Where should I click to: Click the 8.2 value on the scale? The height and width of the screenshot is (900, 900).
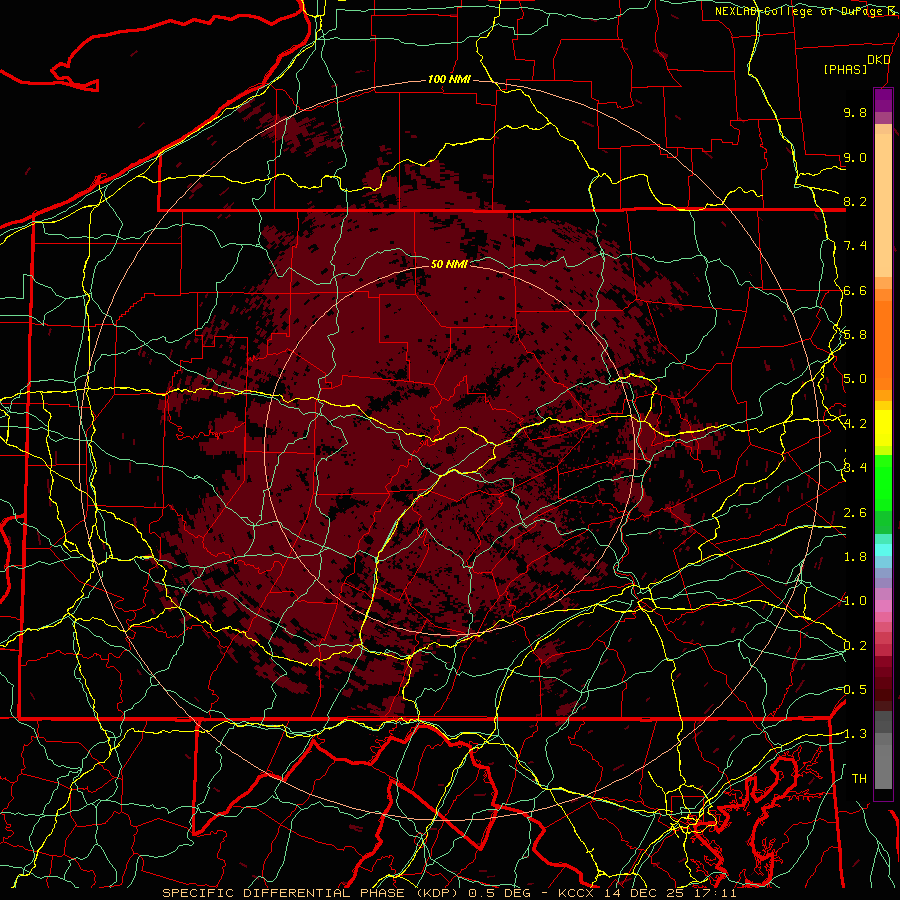[x=855, y=201]
